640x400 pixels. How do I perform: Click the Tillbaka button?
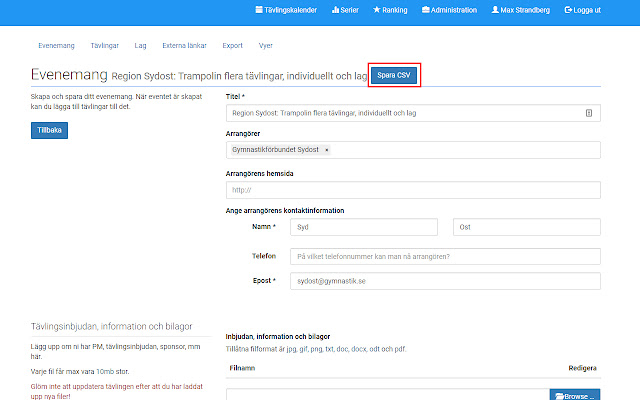coord(49,130)
